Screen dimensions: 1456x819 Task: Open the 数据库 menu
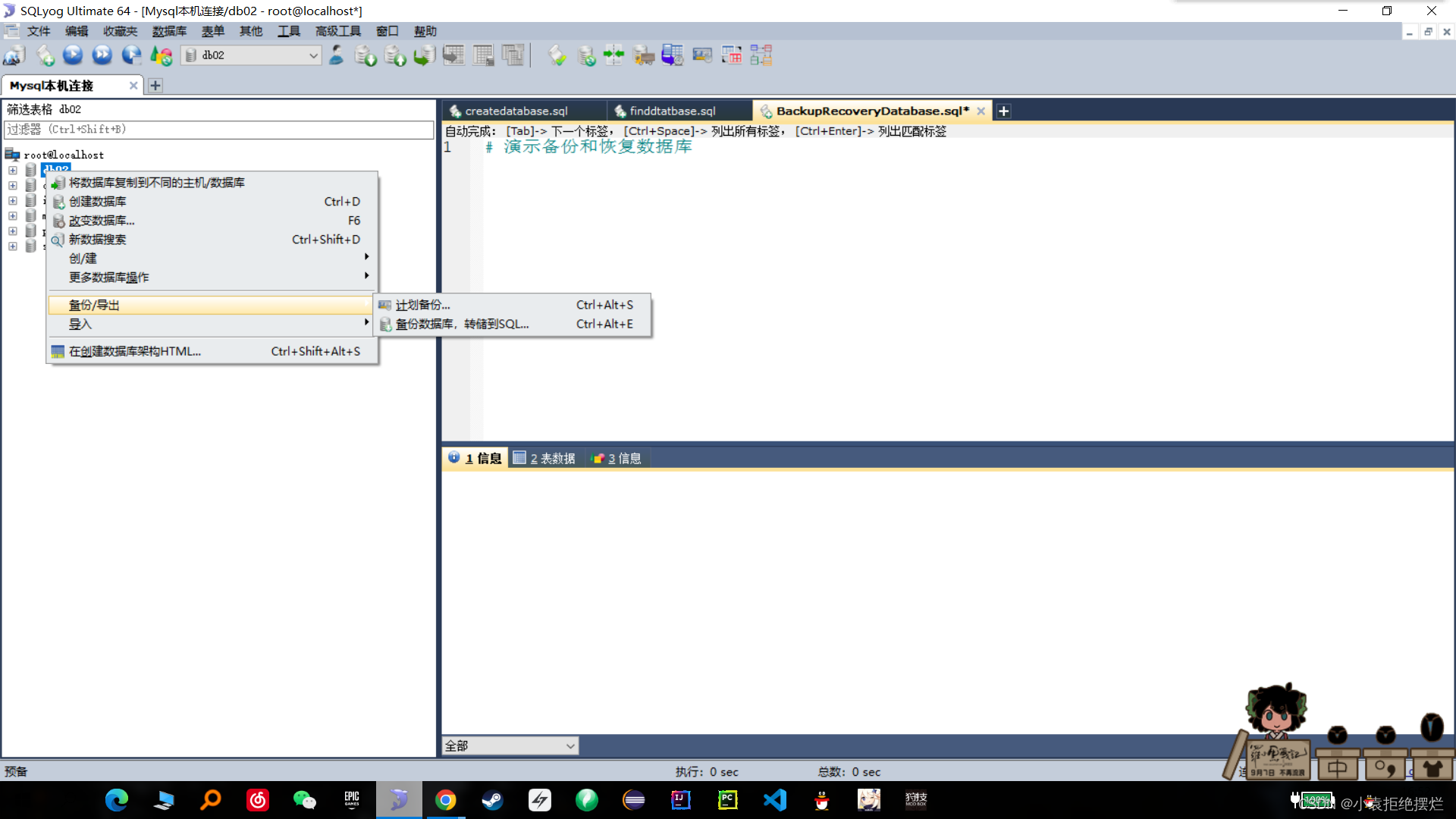coord(169,31)
